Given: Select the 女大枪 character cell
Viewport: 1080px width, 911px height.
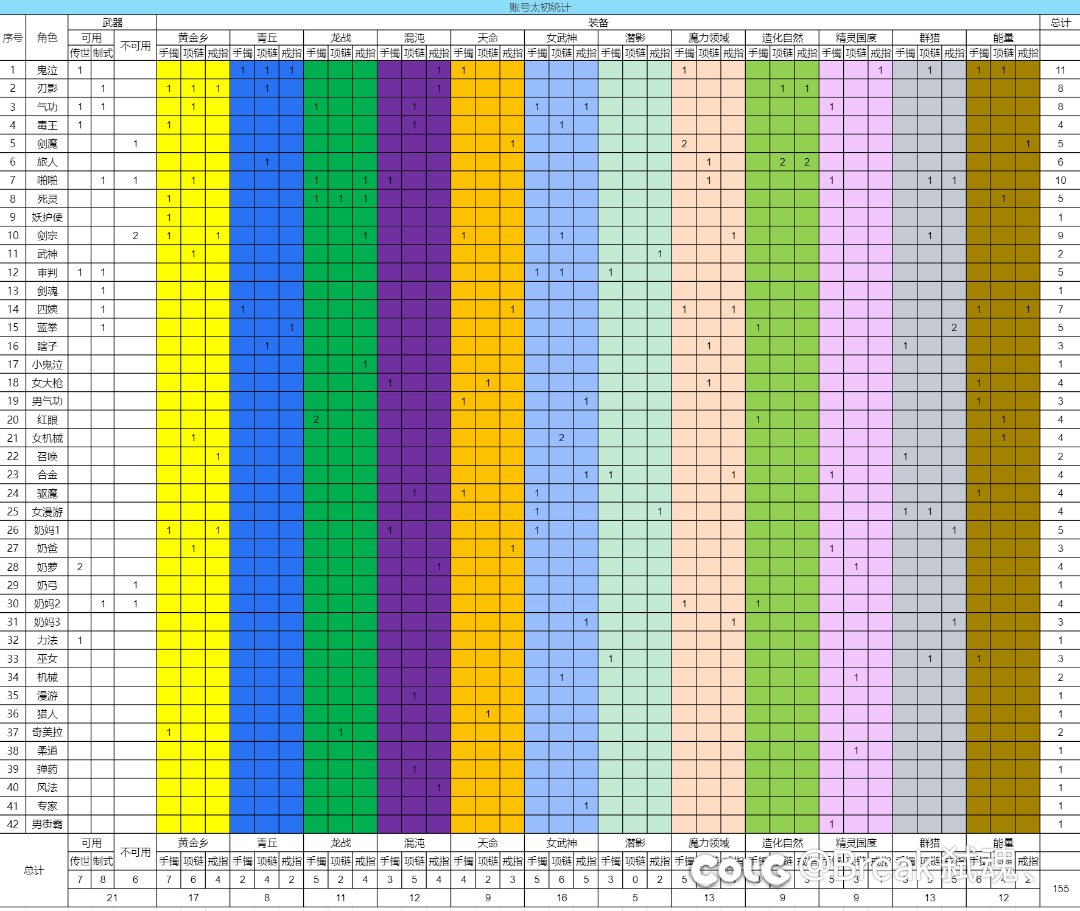Looking at the screenshot, I should coord(47,383).
